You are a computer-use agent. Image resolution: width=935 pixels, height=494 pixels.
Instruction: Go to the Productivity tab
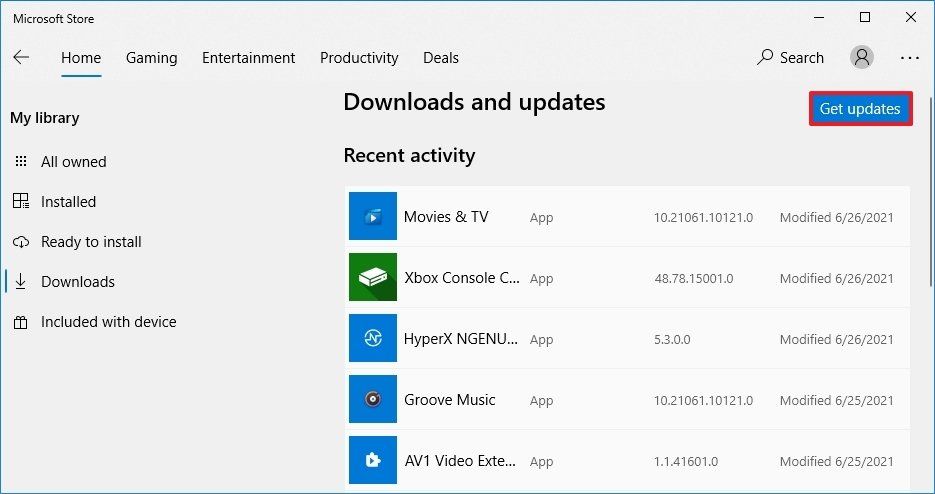pyautogui.click(x=359, y=57)
